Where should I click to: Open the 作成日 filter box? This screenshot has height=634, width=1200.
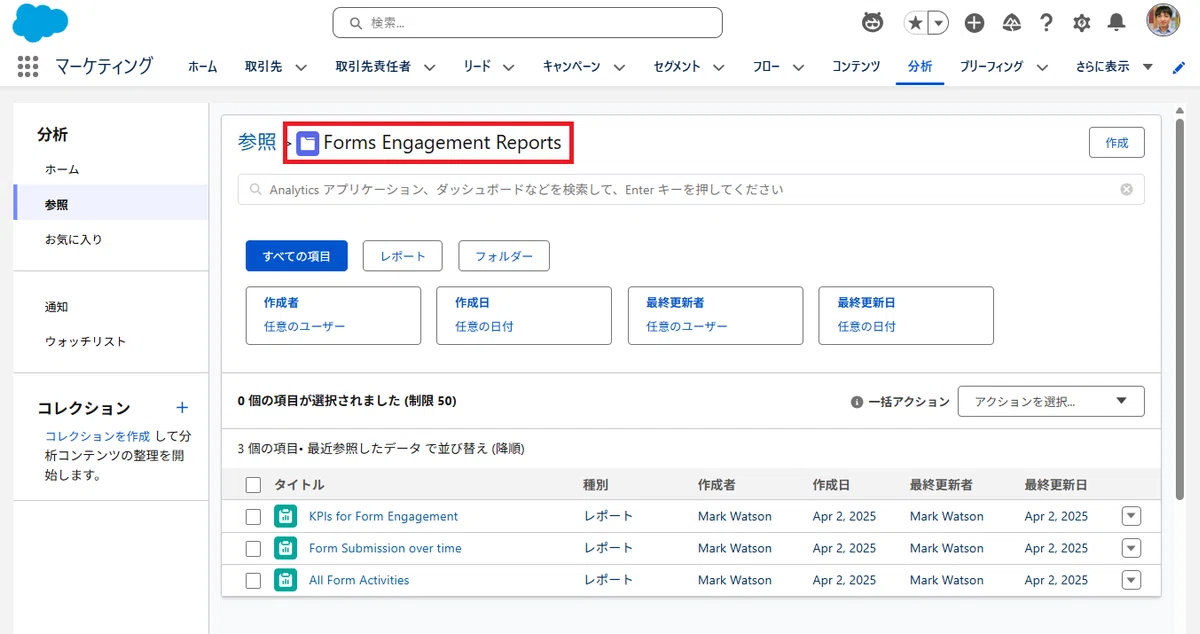tap(524, 316)
